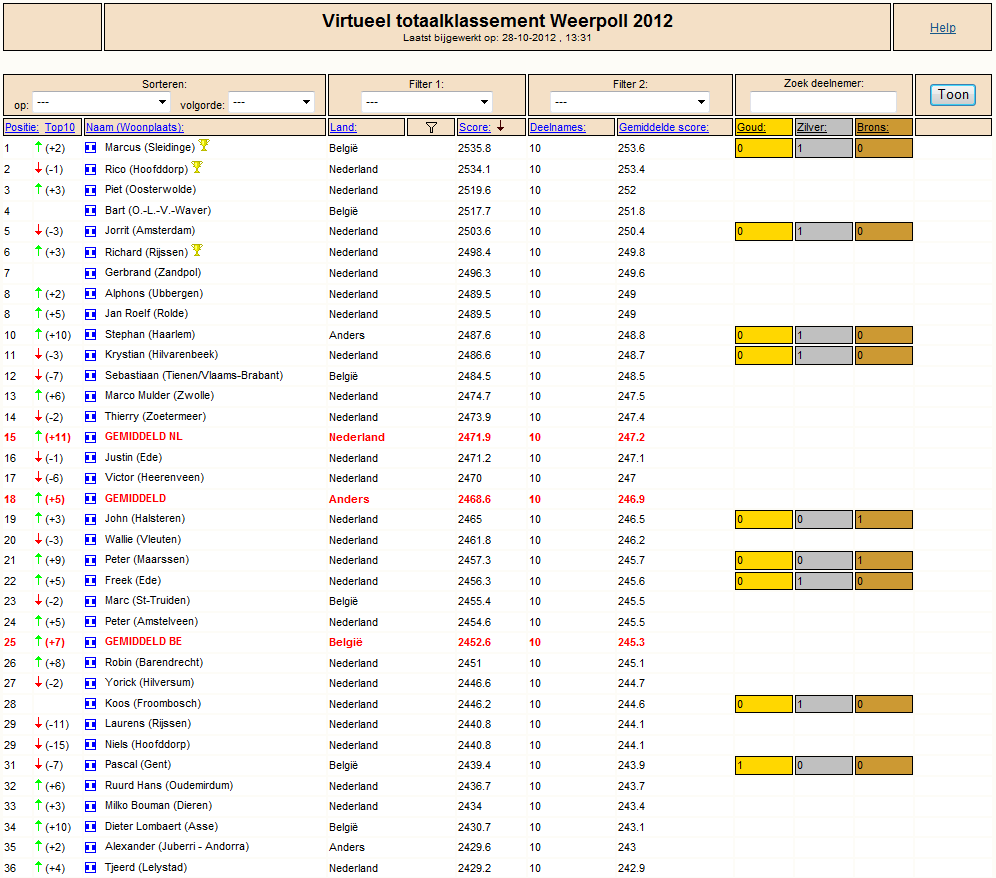Click the trophy icon next to Rico (Hoofddorp)

tap(198, 167)
